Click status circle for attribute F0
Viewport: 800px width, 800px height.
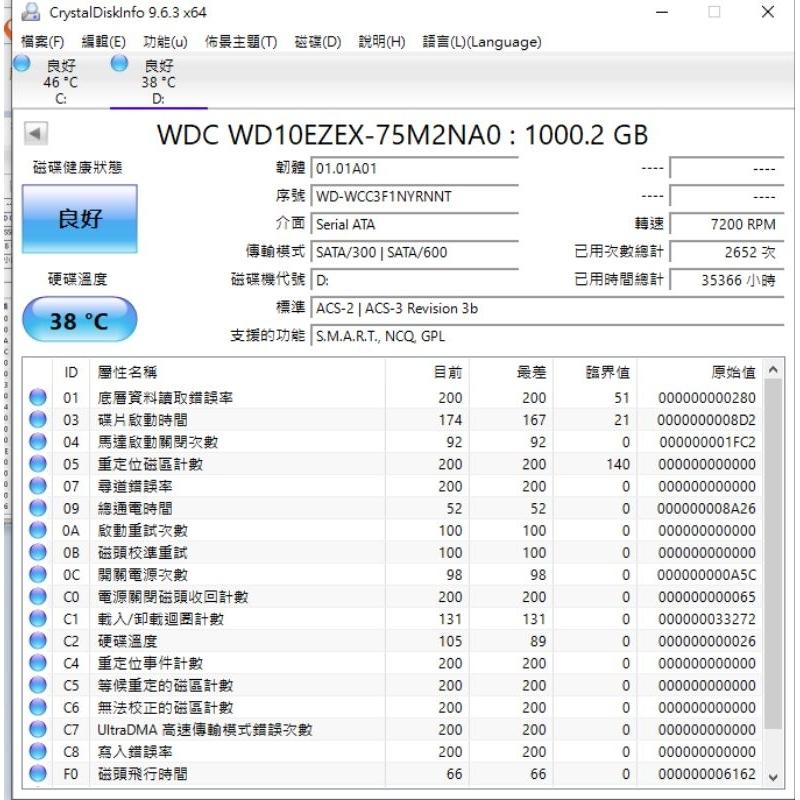tap(38, 773)
